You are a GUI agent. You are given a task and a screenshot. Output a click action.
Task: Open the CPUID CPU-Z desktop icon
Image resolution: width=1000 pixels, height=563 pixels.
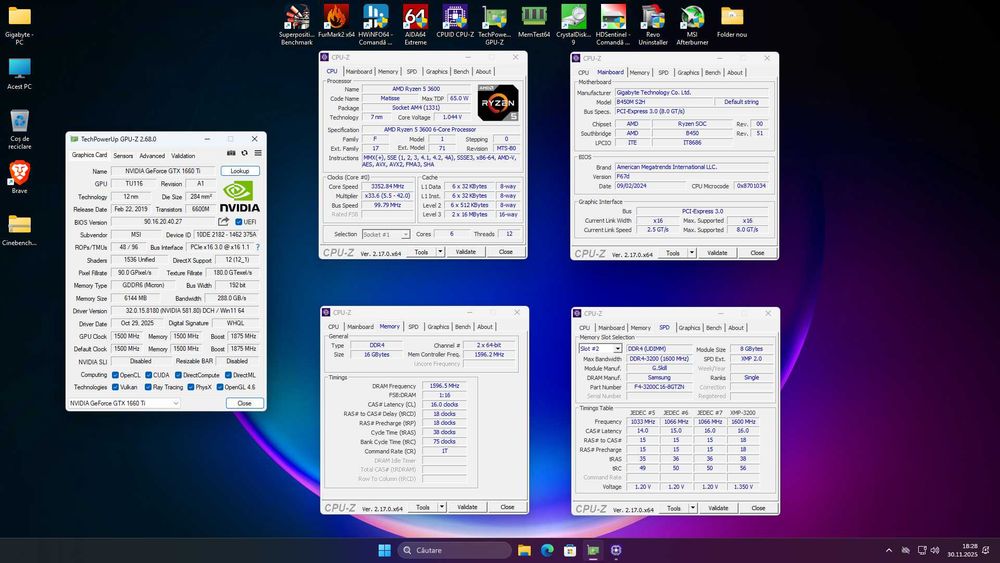pyautogui.click(x=455, y=21)
